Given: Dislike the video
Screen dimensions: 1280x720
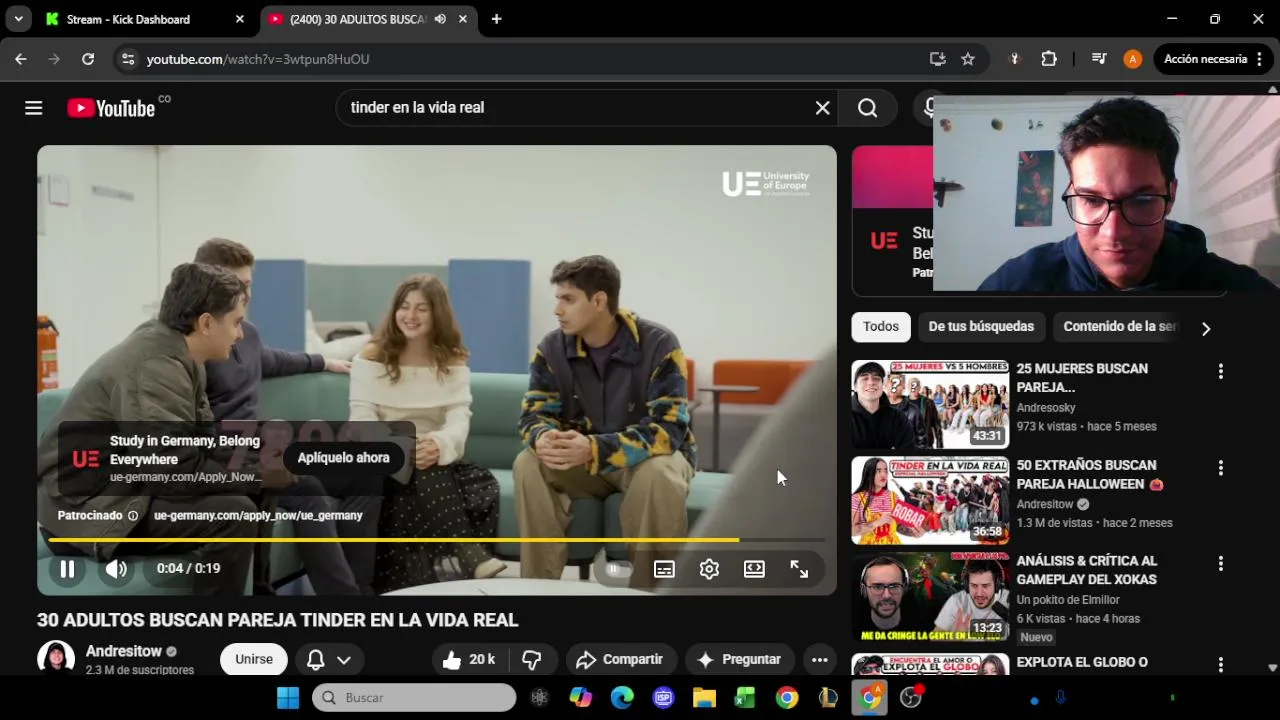Looking at the screenshot, I should pyautogui.click(x=532, y=660).
